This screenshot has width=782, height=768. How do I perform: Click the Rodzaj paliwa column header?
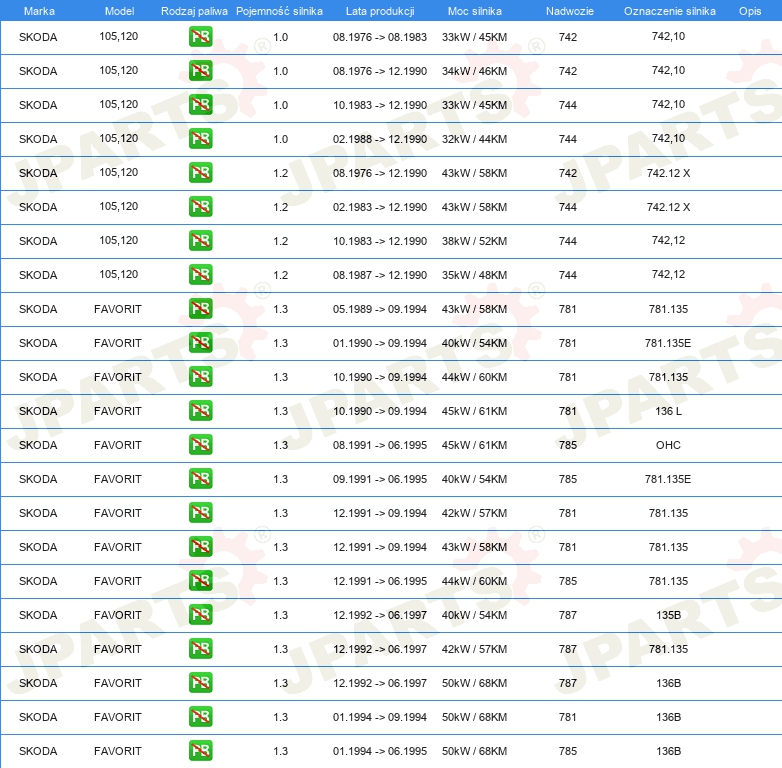point(194,11)
